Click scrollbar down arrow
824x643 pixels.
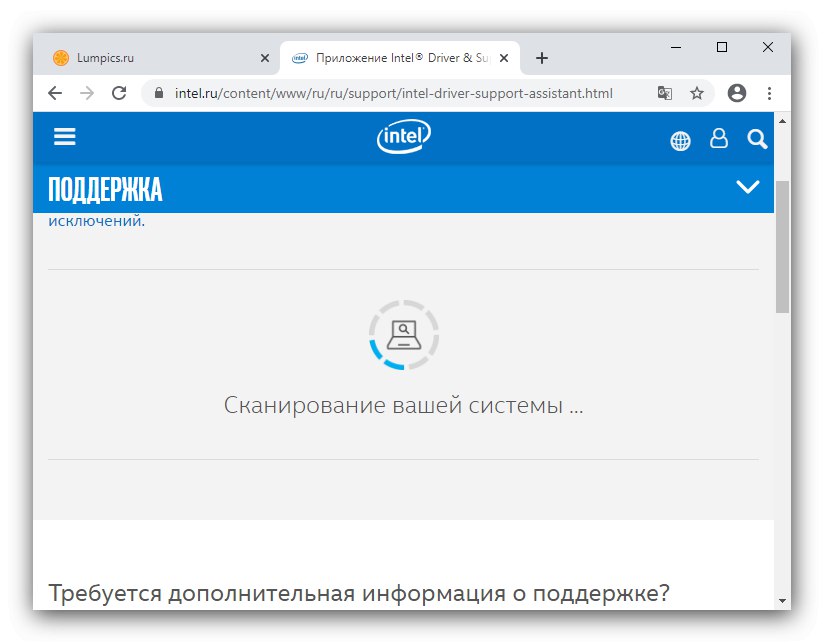coord(782,600)
